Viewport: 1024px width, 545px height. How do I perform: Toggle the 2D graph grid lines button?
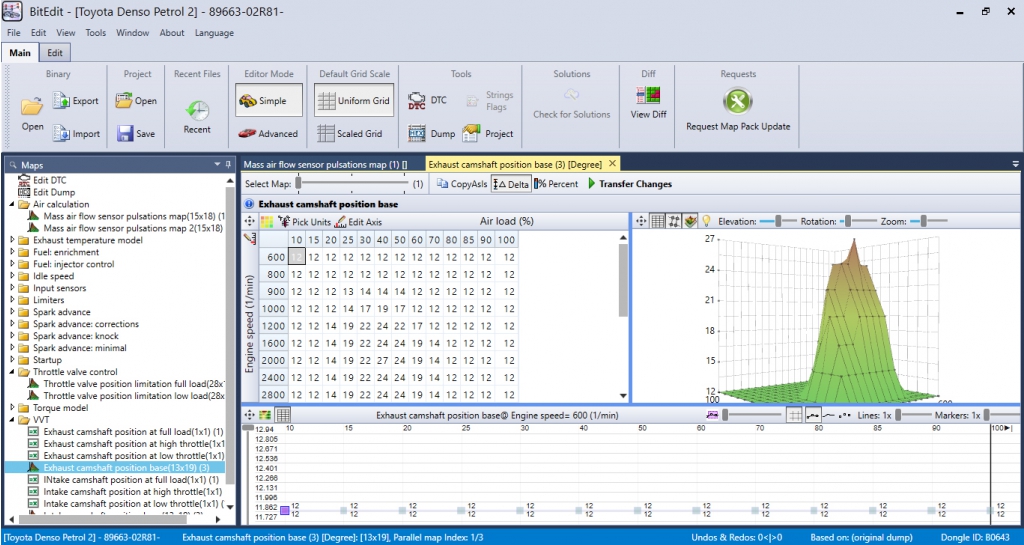[794, 415]
